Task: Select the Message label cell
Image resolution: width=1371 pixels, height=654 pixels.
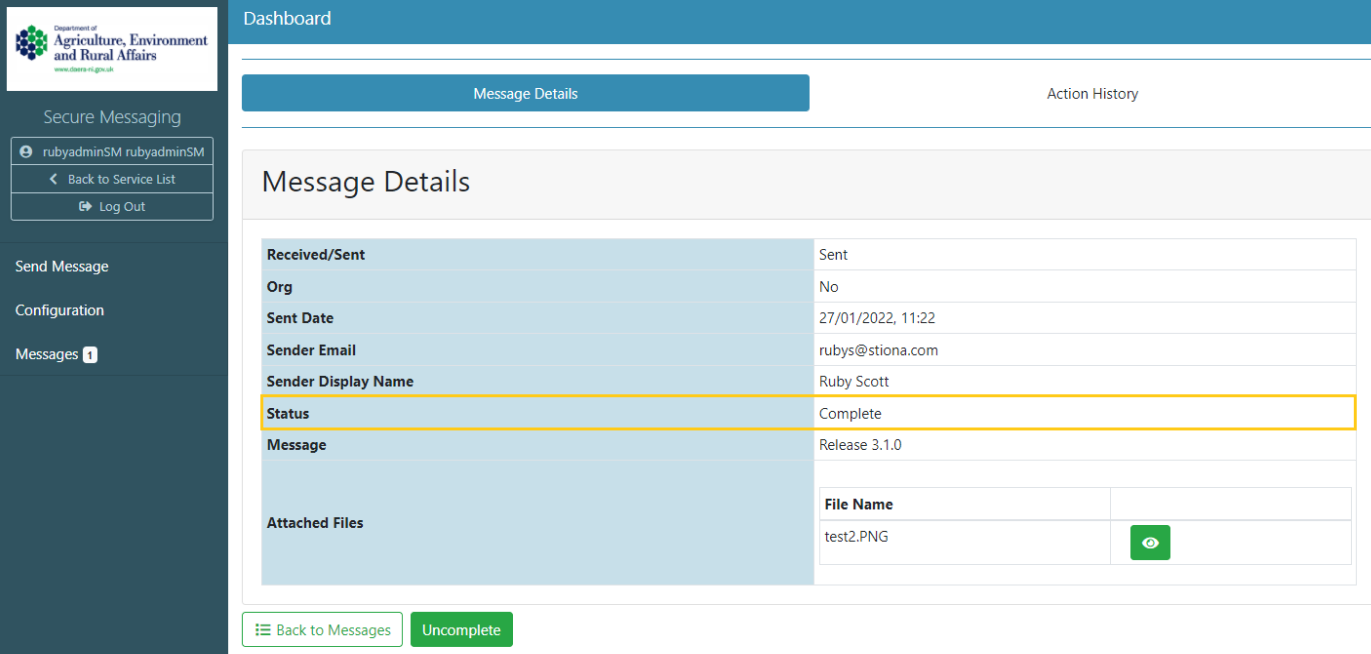Action: coord(538,444)
